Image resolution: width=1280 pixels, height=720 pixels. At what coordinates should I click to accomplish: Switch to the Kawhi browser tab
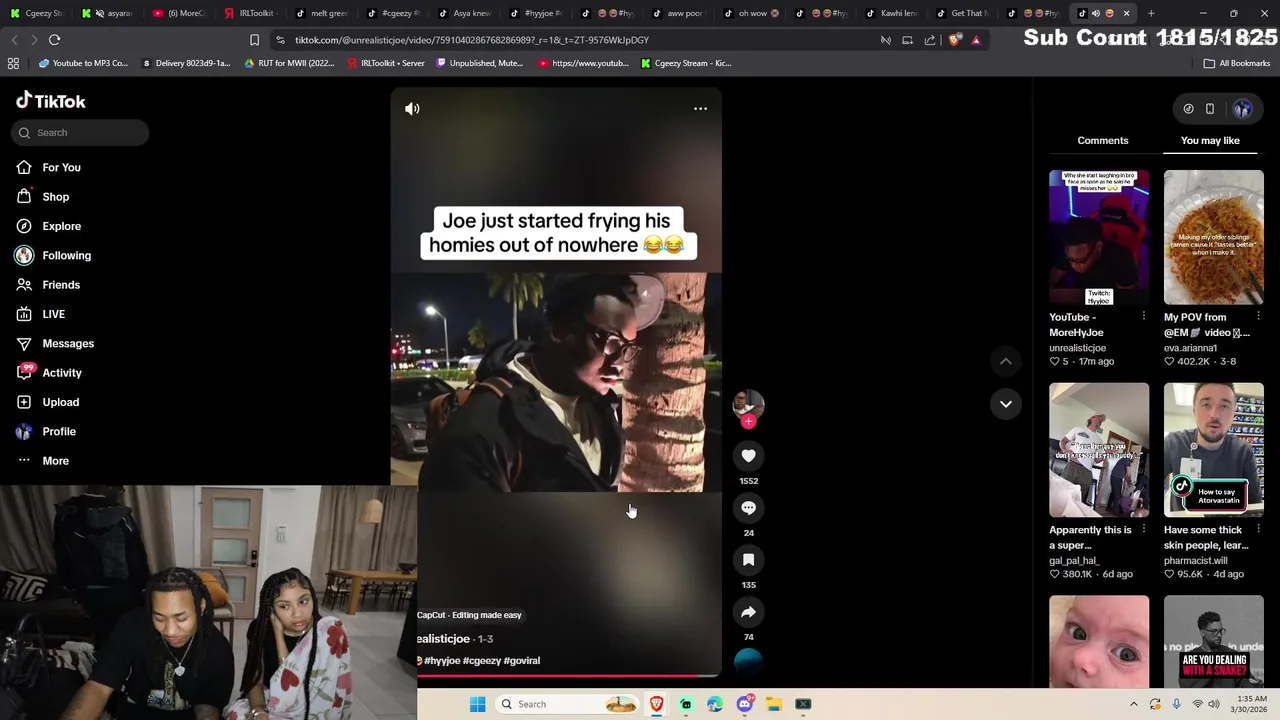click(x=892, y=13)
